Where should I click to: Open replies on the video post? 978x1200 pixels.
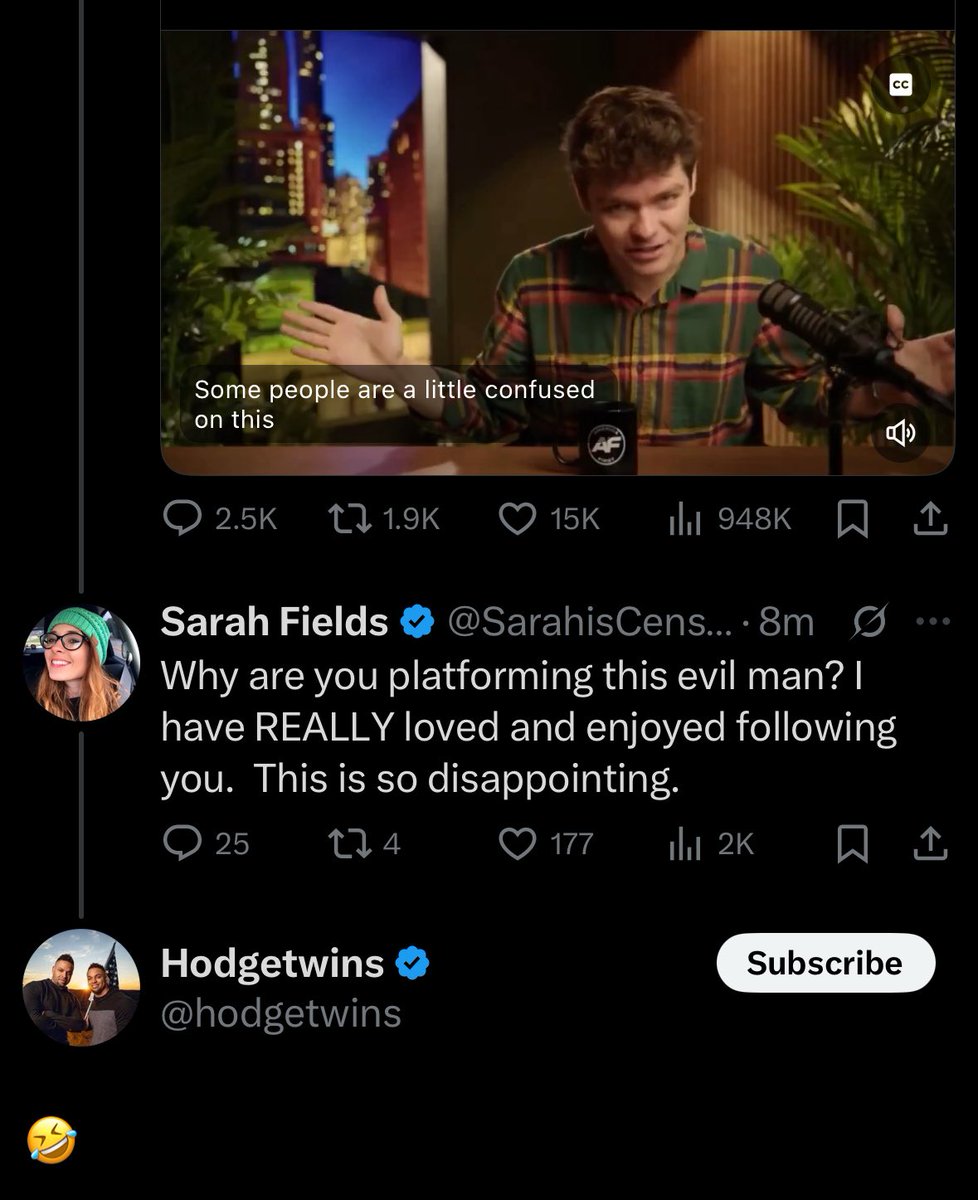pyautogui.click(x=182, y=518)
